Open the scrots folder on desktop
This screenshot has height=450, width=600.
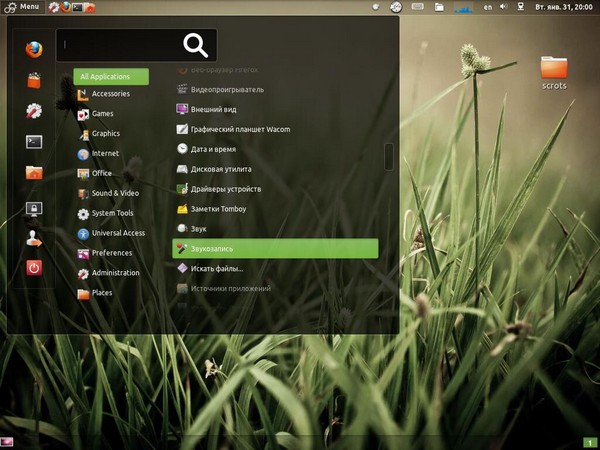click(x=554, y=72)
